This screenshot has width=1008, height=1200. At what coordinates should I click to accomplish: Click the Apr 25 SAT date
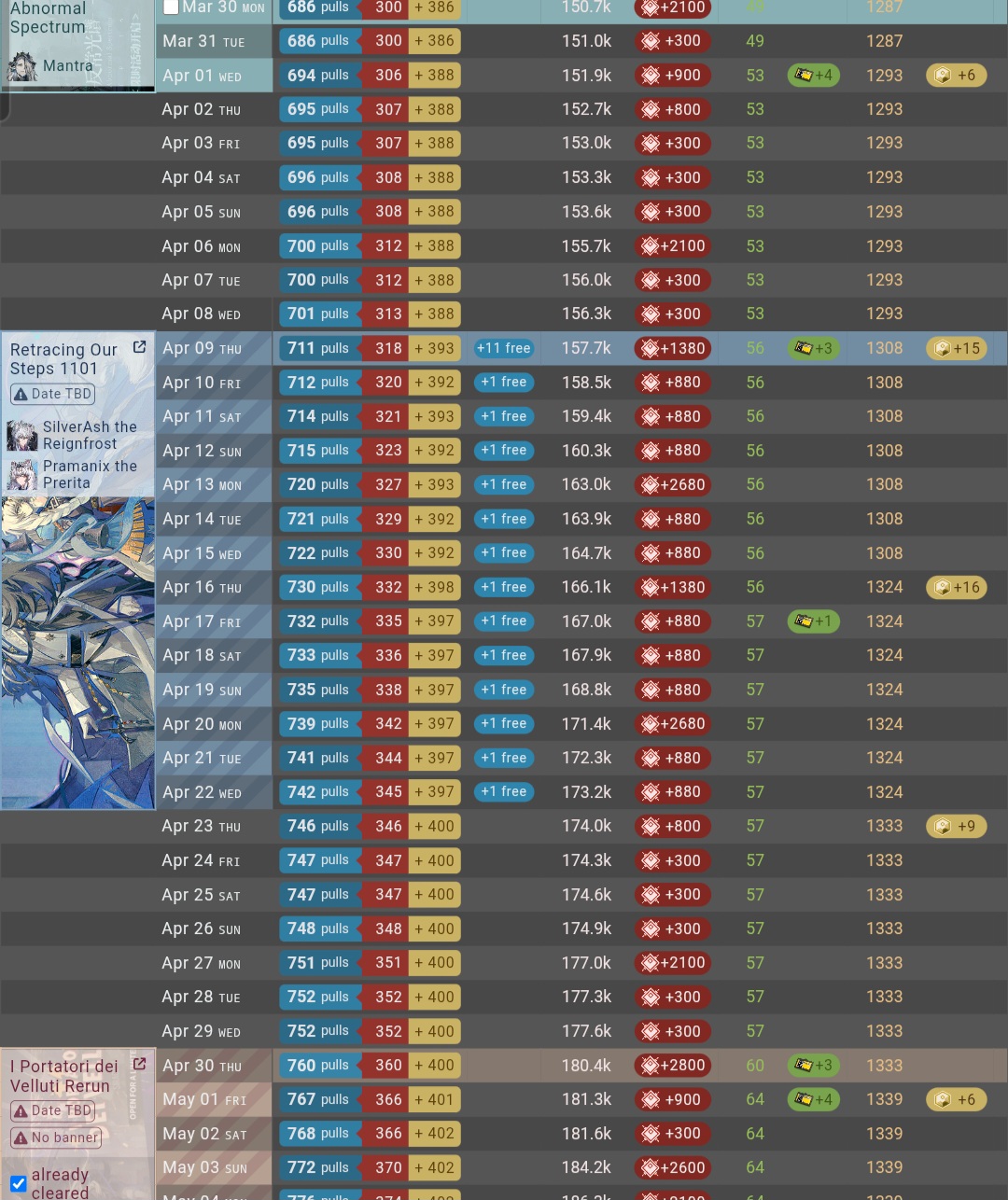pos(202,895)
